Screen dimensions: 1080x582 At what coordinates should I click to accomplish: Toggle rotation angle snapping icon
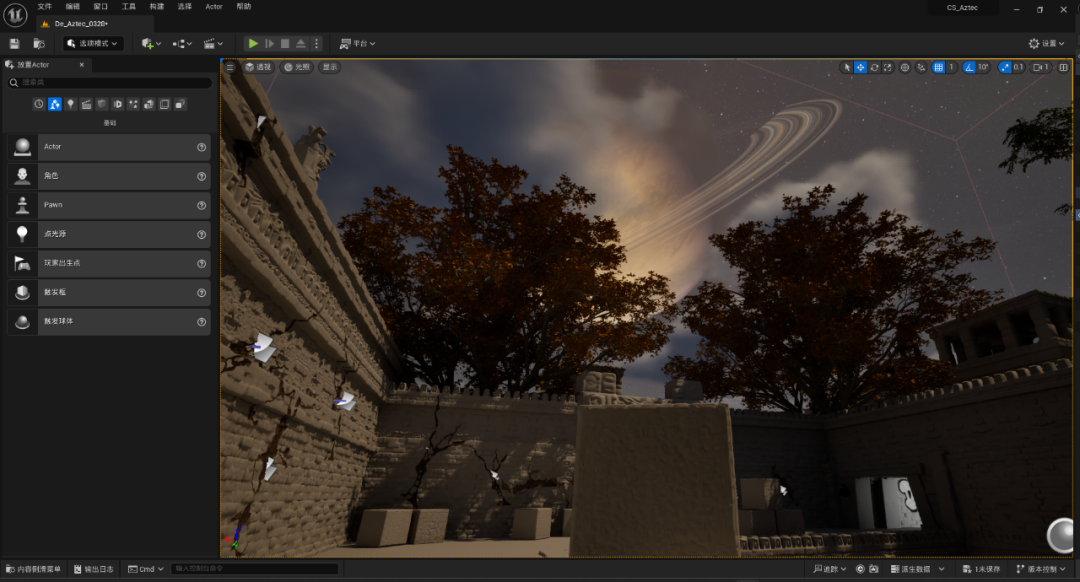click(969, 67)
